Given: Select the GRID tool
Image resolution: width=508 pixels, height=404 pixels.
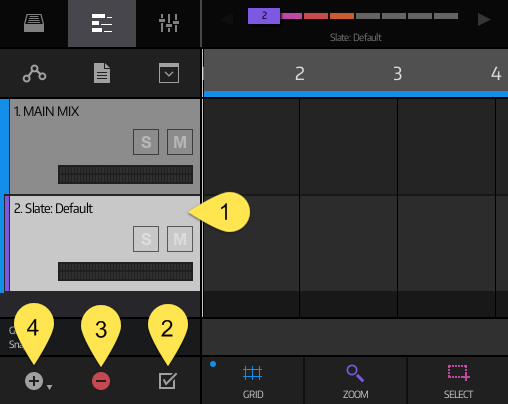Looking at the screenshot, I should click(253, 381).
